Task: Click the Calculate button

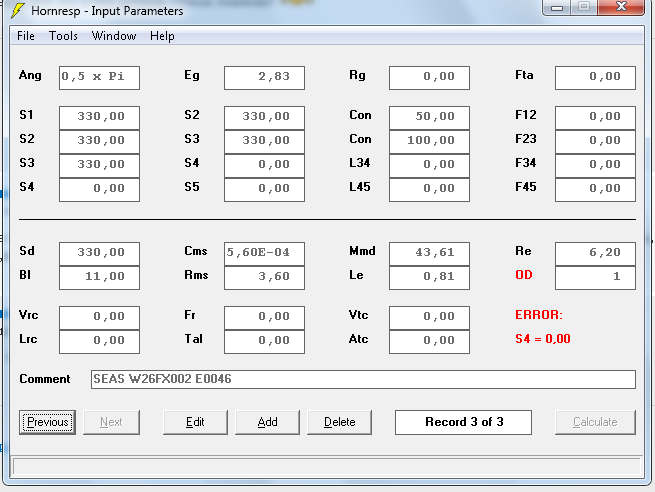Action: [595, 422]
